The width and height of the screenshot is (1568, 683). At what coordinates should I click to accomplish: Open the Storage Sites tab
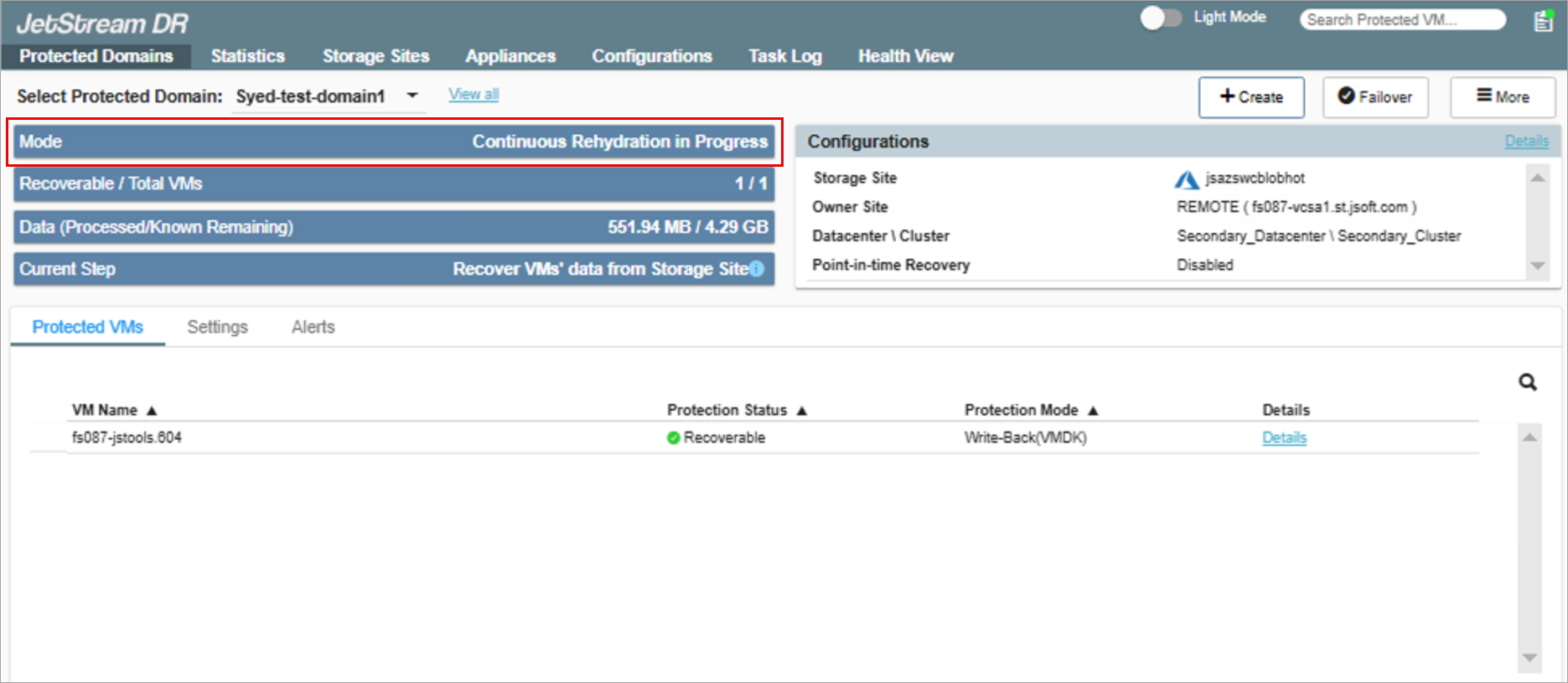pos(375,56)
